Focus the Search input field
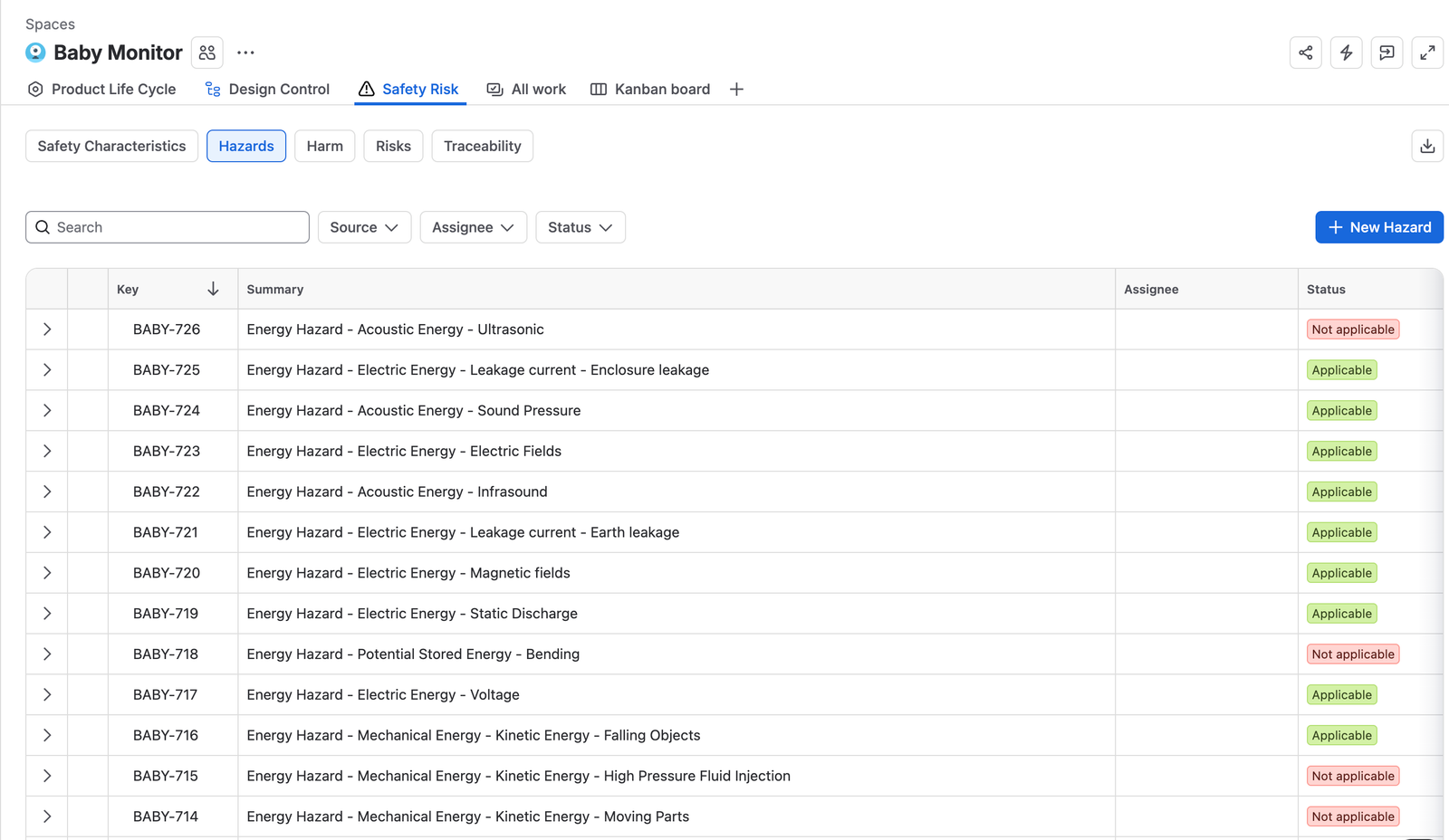The width and height of the screenshot is (1449, 840). 168,227
